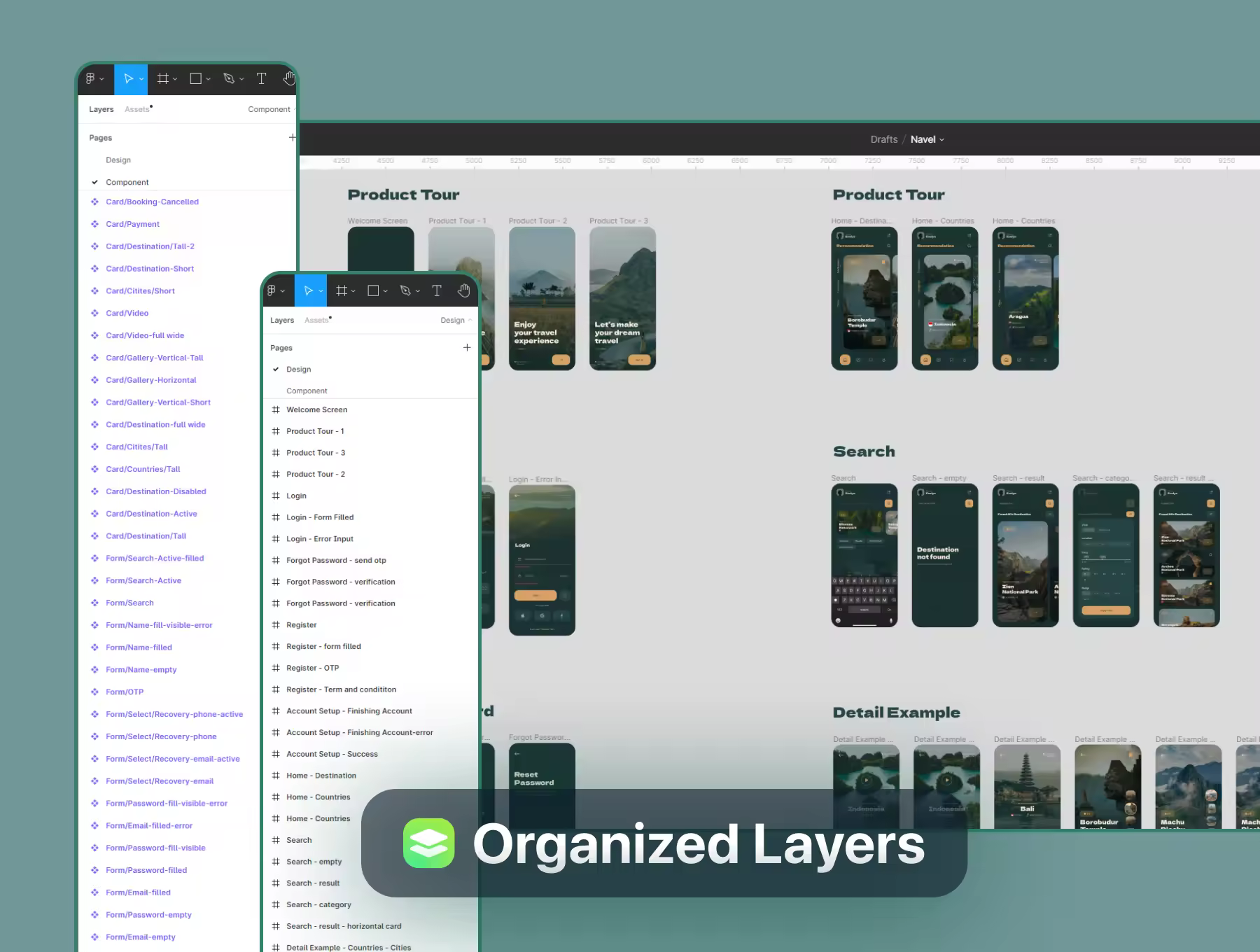Add a new page in back panel
This screenshot has height=952, width=1260.
(x=293, y=137)
